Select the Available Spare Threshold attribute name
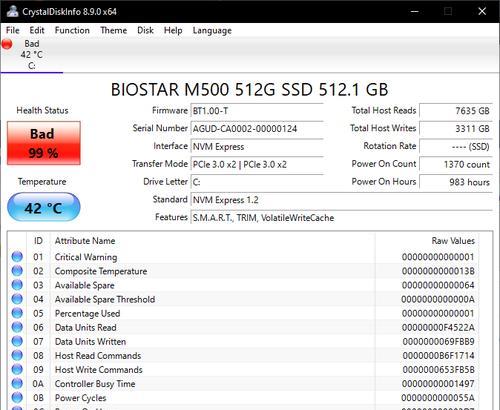This screenshot has width=500, height=410. [105, 299]
